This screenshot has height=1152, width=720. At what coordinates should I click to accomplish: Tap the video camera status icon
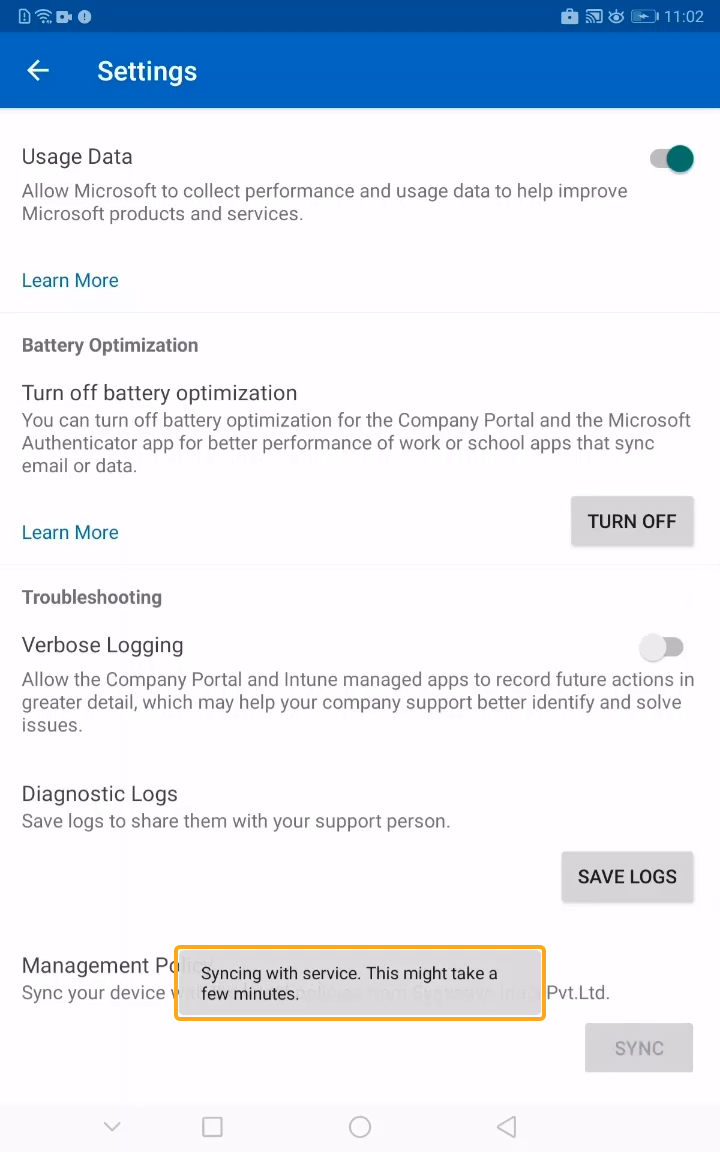coord(65,16)
